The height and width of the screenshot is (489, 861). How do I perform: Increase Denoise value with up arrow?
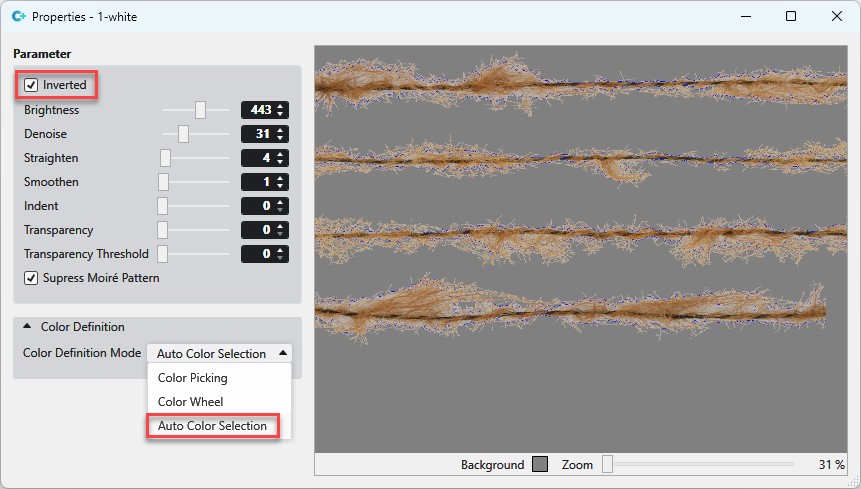281,130
